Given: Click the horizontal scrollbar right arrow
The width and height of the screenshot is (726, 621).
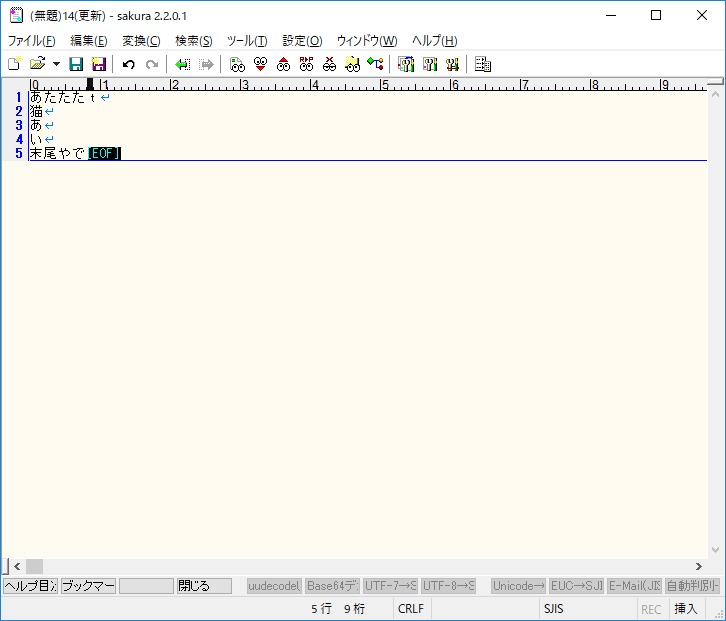Looking at the screenshot, I should 699,566.
